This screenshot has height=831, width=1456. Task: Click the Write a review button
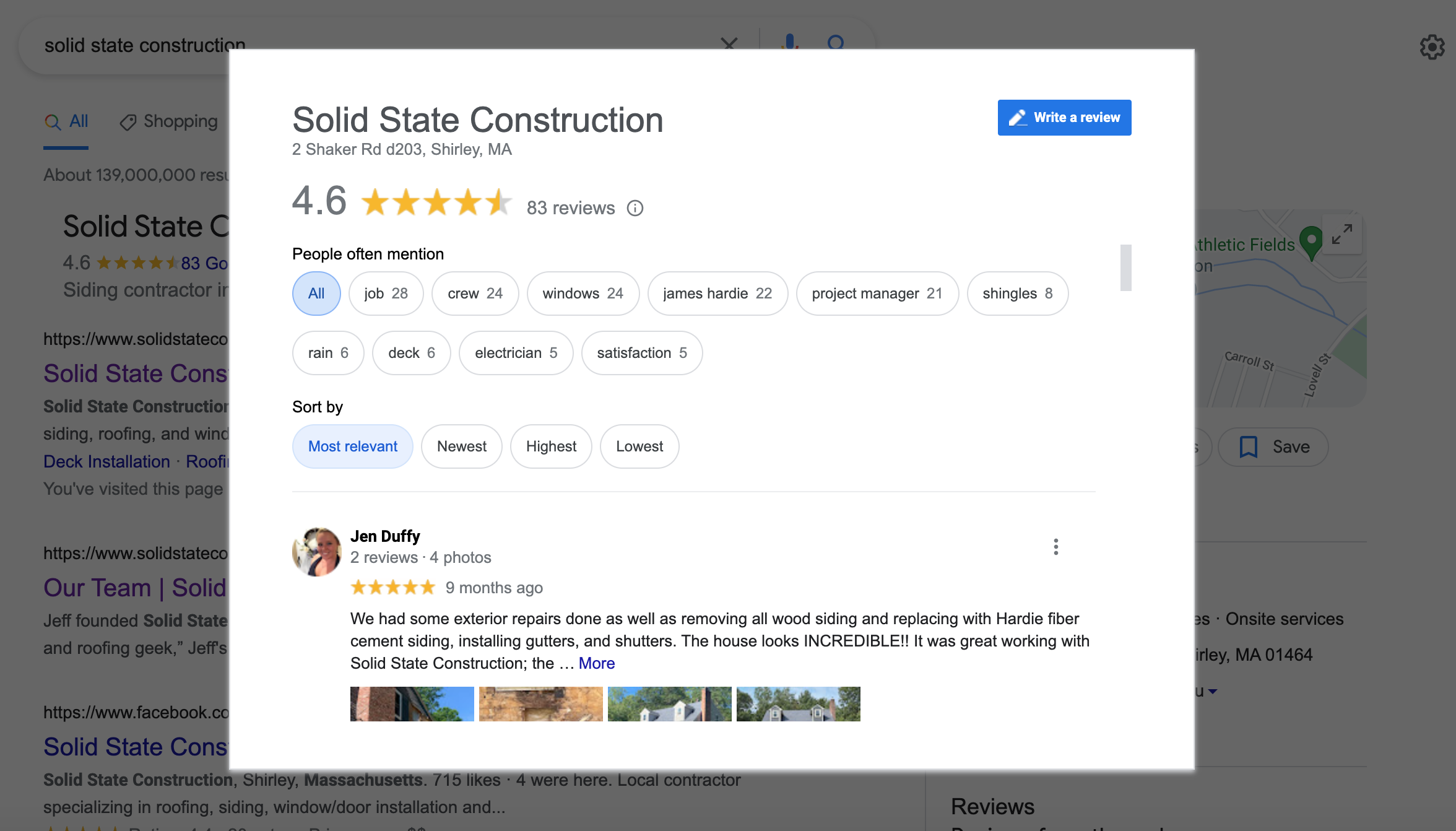pos(1064,118)
